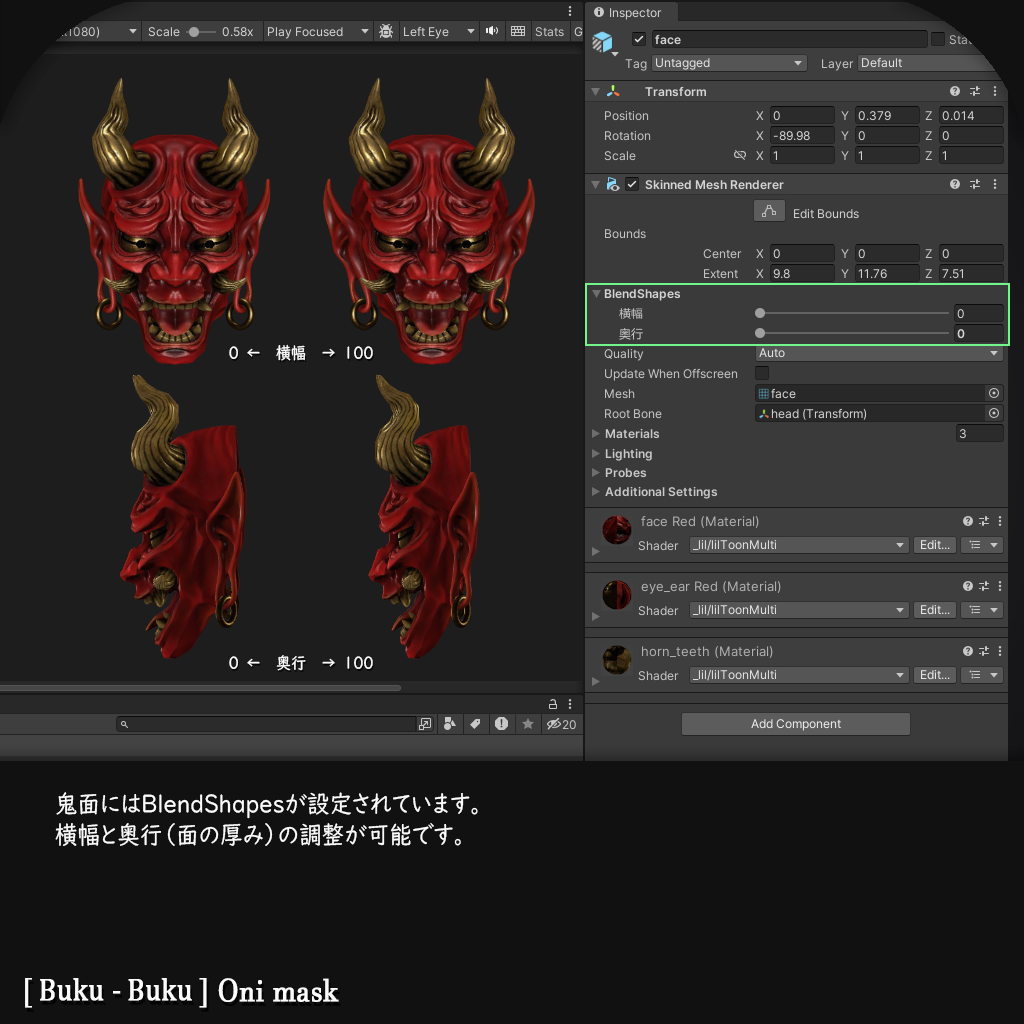Open the Tag dropdown showing Untagged

pyautogui.click(x=728, y=63)
